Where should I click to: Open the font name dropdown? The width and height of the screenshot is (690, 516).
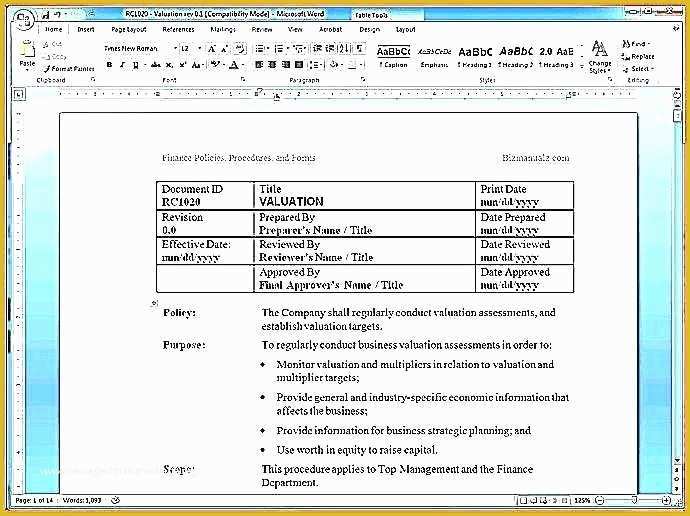[x=175, y=48]
